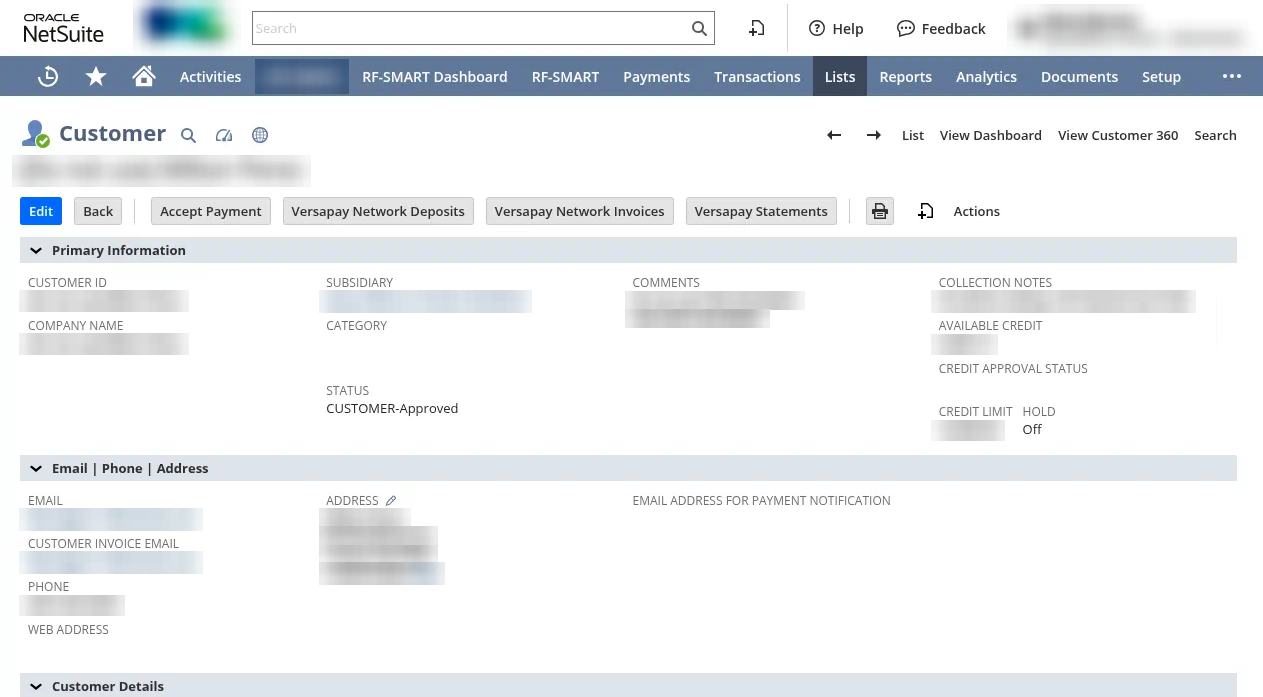
Task: Open the Transactions menu
Action: [x=757, y=76]
